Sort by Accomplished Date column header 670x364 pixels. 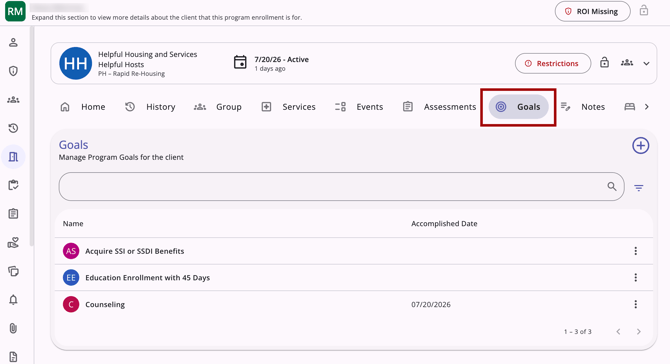click(x=444, y=223)
